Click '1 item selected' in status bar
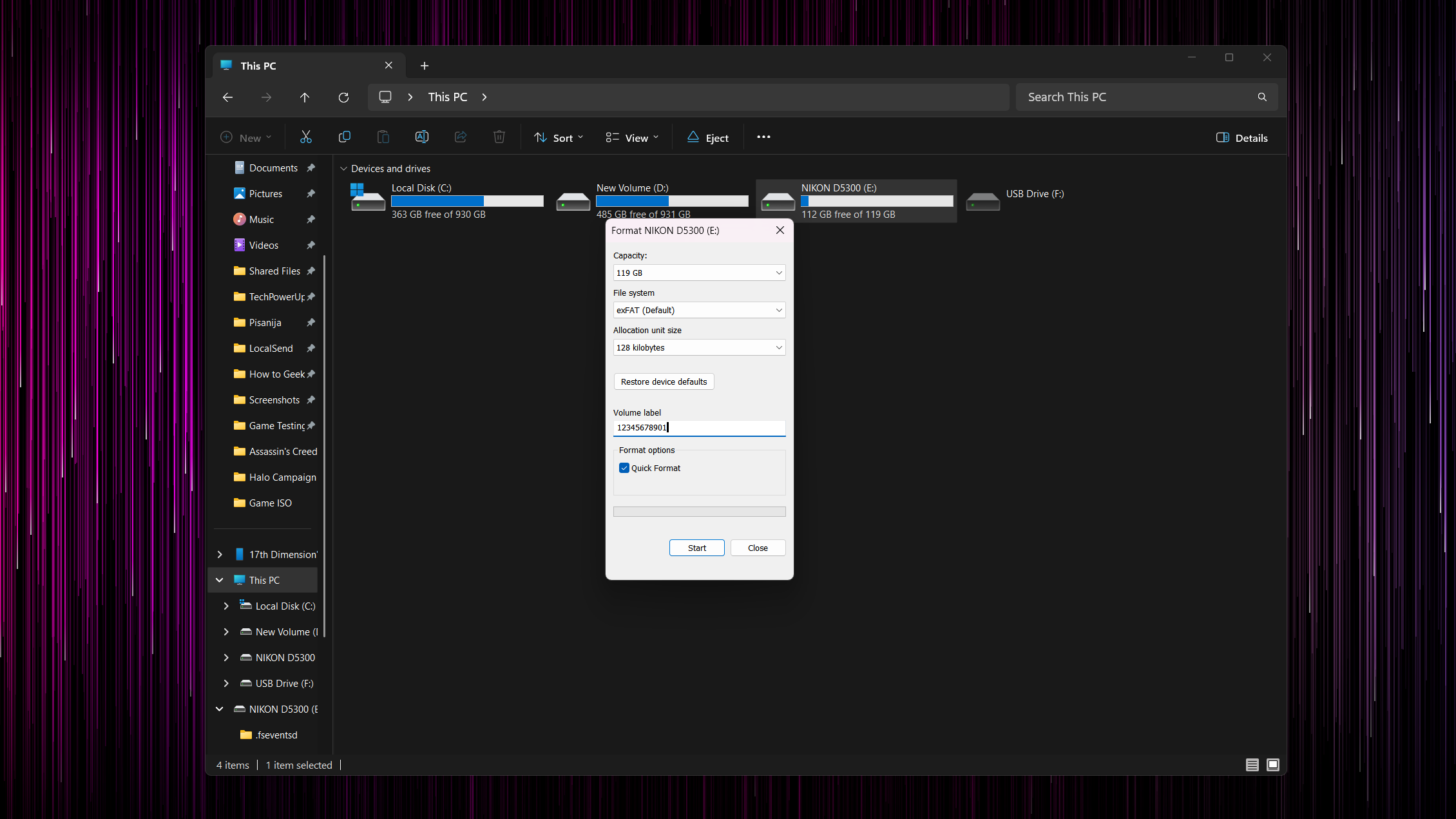The image size is (1456, 819). (x=299, y=766)
